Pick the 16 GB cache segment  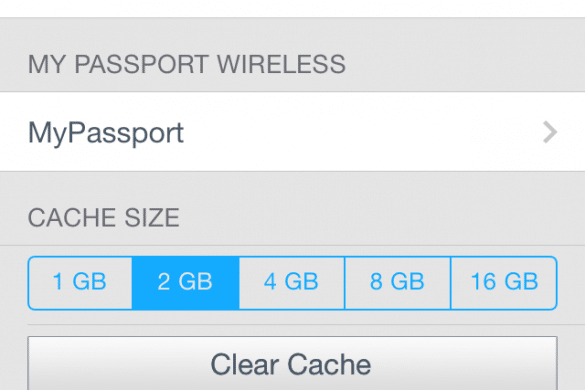point(504,283)
